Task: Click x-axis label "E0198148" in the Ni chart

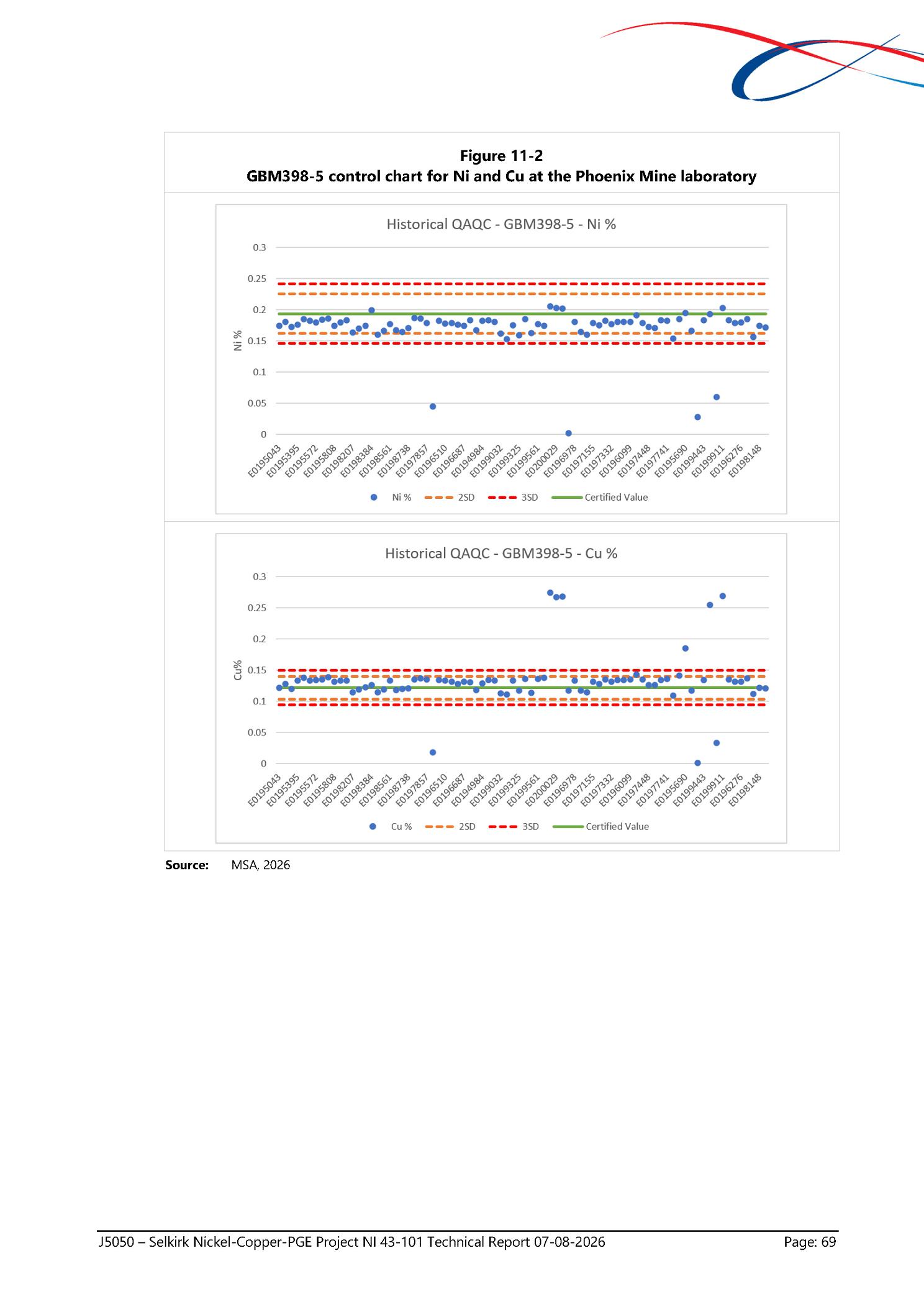Action: [x=745, y=460]
